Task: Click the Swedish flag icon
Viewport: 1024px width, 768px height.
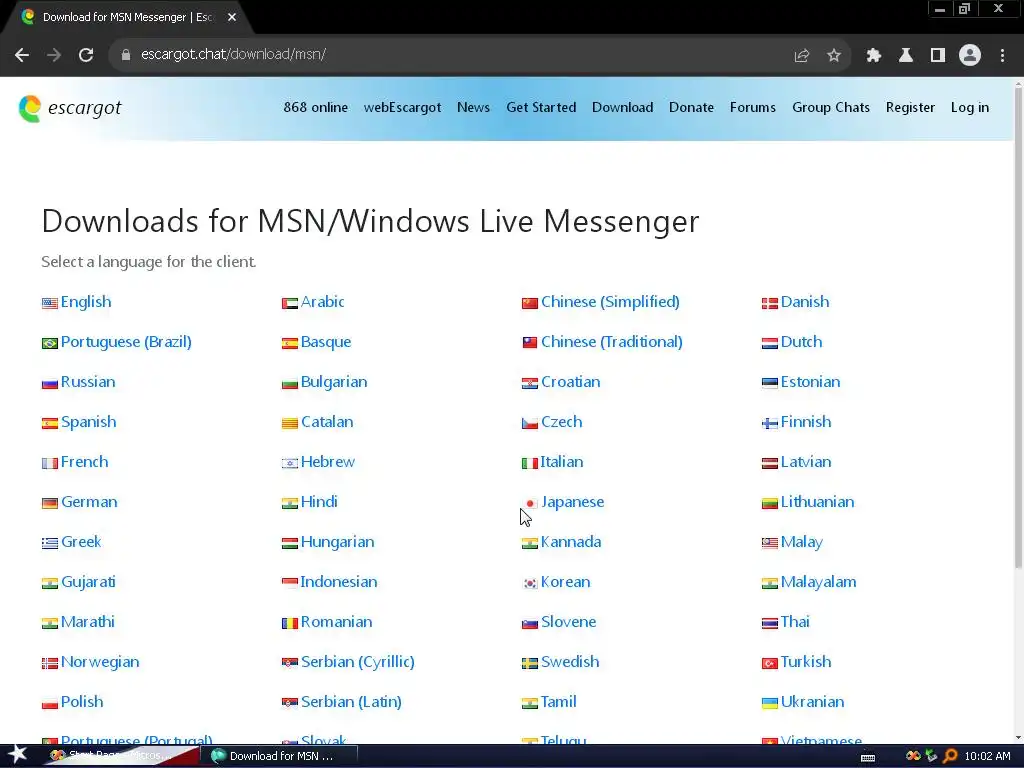Action: [x=530, y=663]
